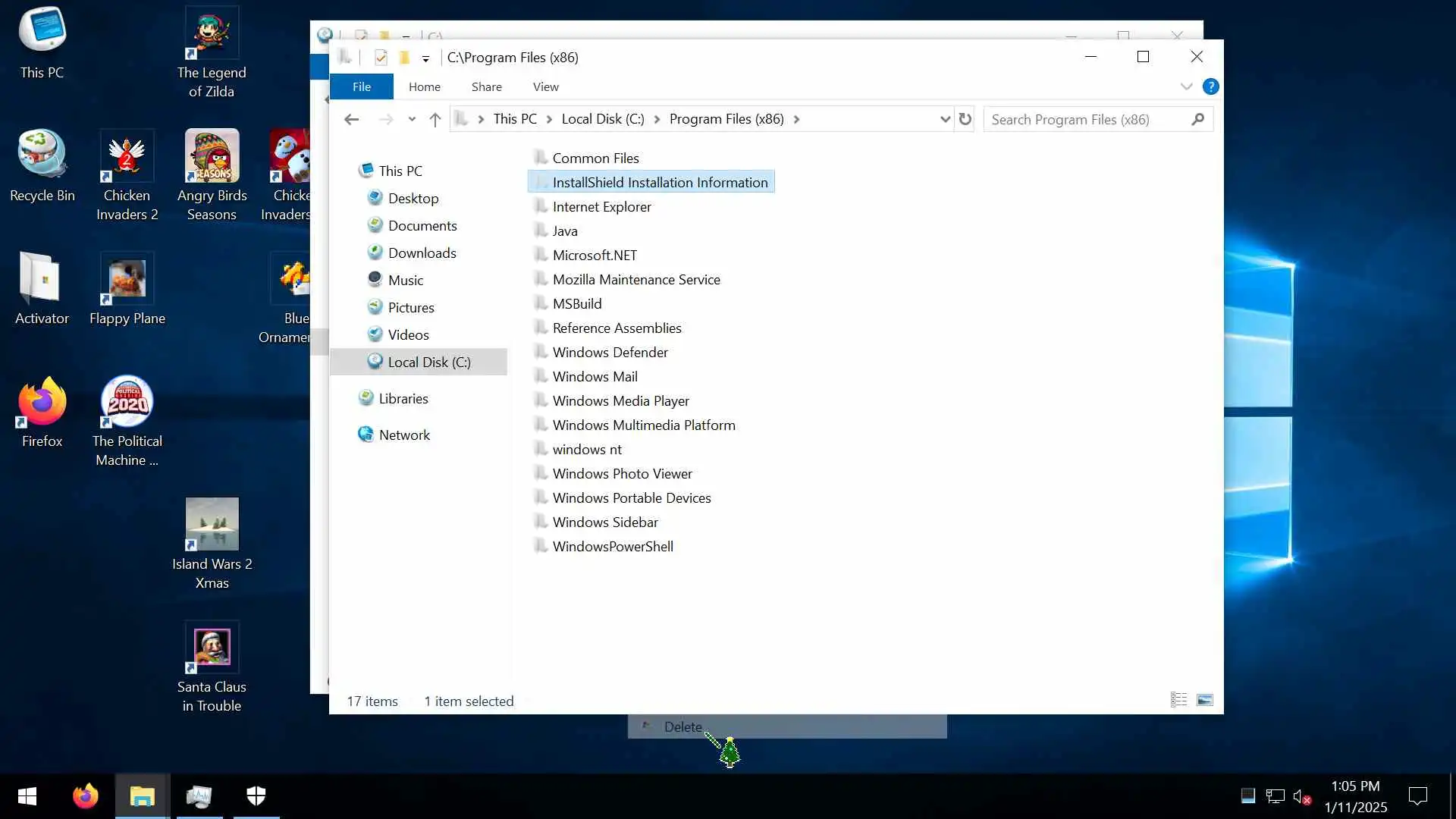Click the Refresh button in address bar
The width and height of the screenshot is (1456, 819).
tap(965, 119)
